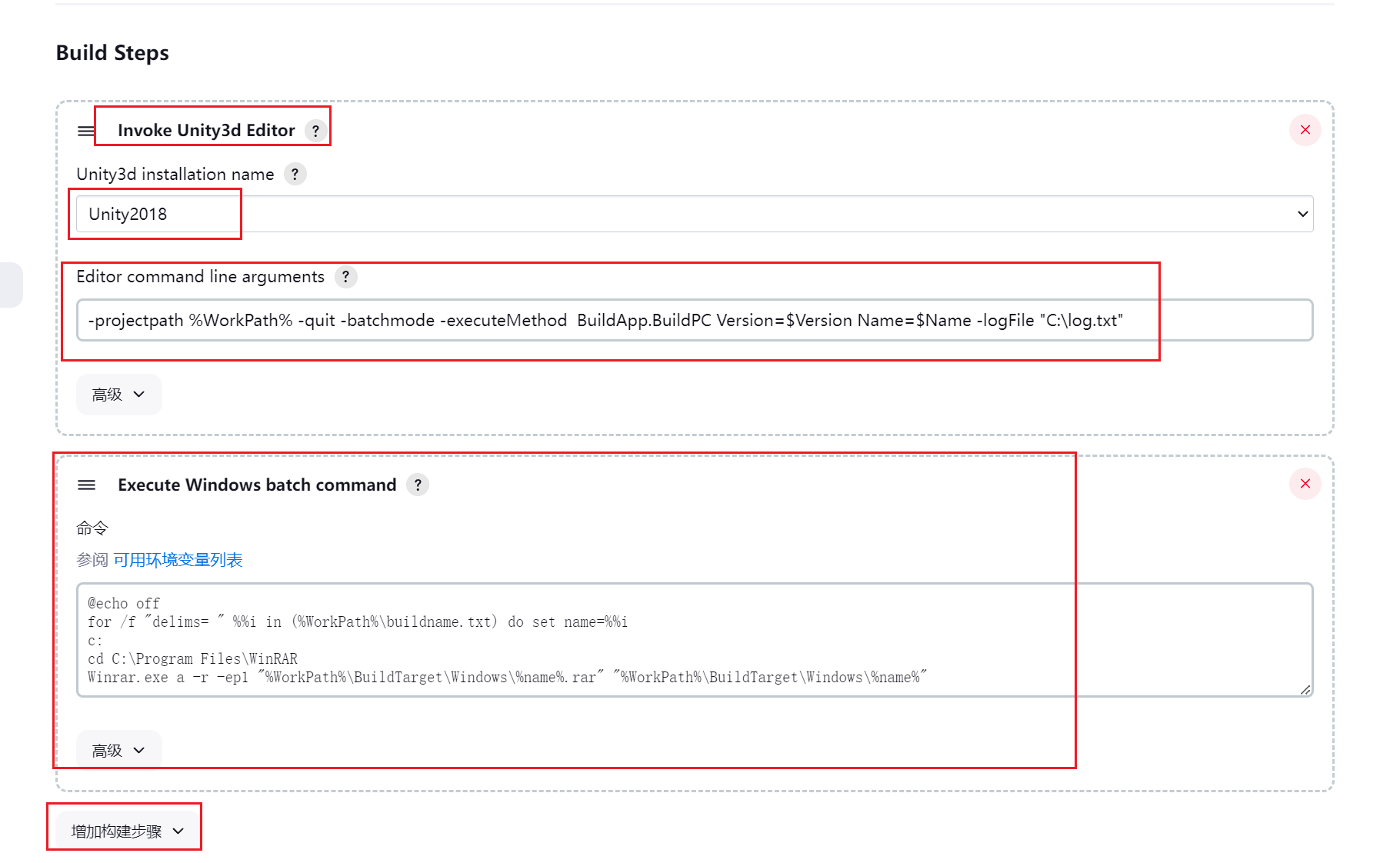Expand 高级 options under Unity3d Editor step
Viewport: 1400px width, 863px height.
point(118,395)
